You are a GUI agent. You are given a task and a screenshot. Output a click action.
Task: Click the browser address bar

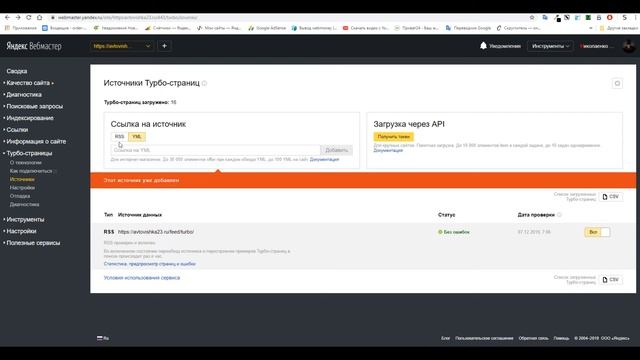click(x=286, y=18)
